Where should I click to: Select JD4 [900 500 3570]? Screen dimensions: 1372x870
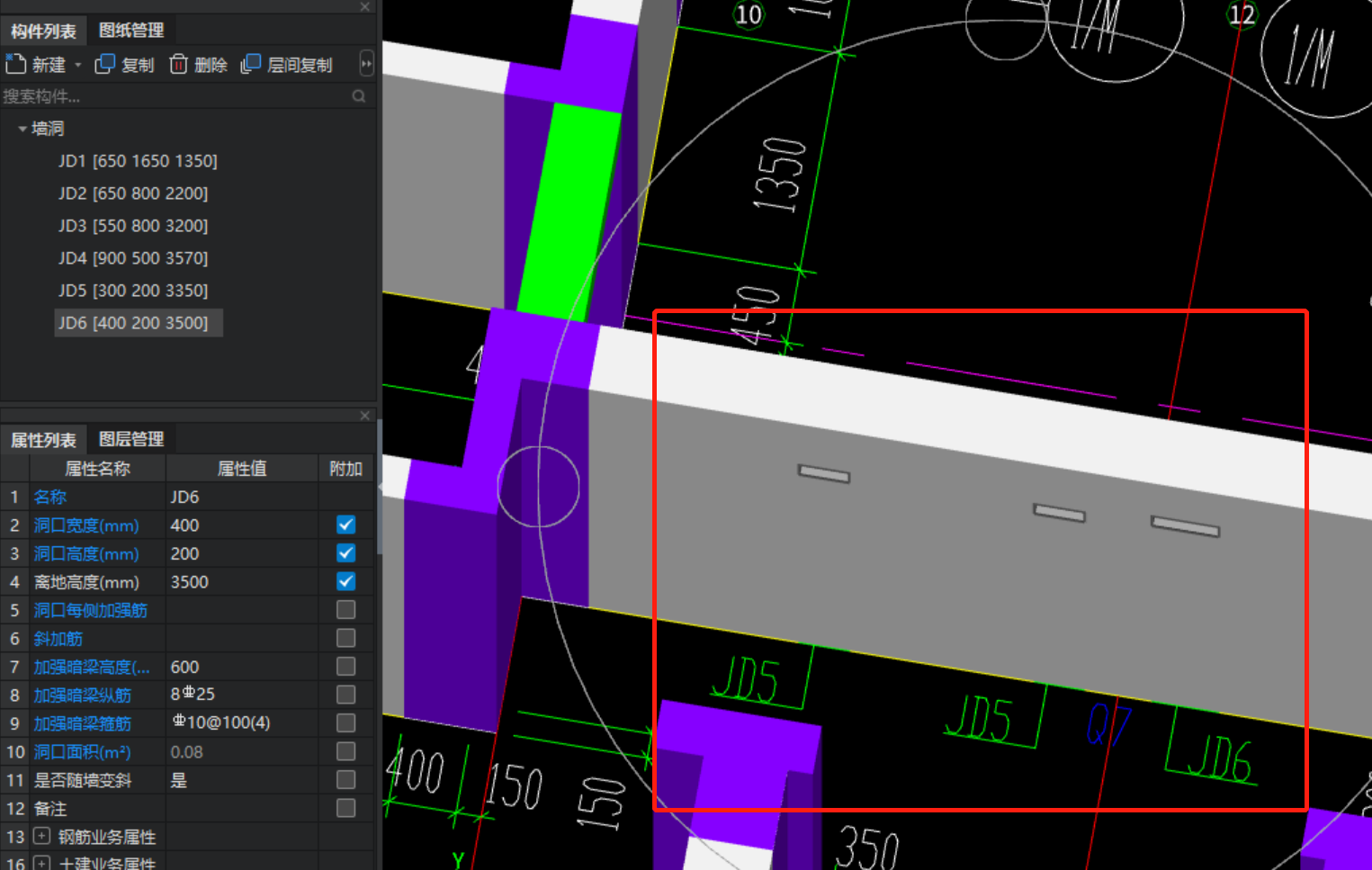133,258
